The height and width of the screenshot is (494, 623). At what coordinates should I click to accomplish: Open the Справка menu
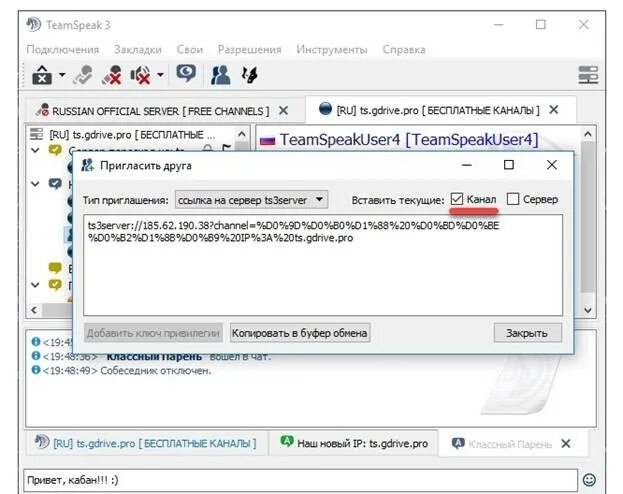[x=404, y=50]
